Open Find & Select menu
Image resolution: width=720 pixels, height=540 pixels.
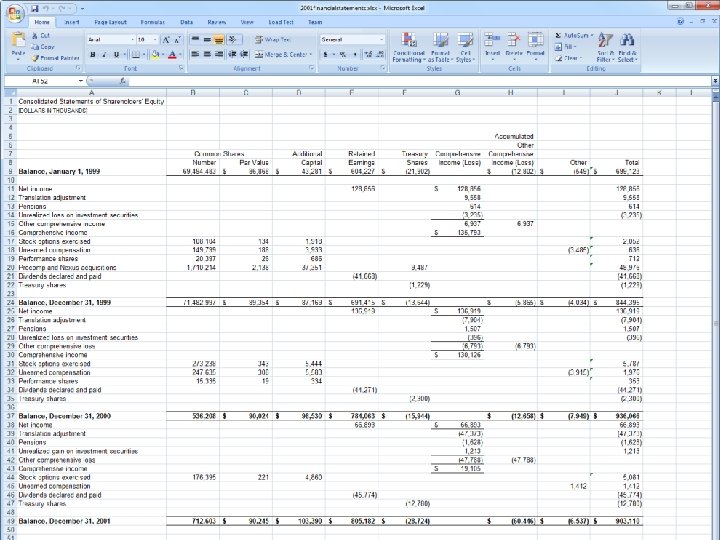[x=627, y=47]
